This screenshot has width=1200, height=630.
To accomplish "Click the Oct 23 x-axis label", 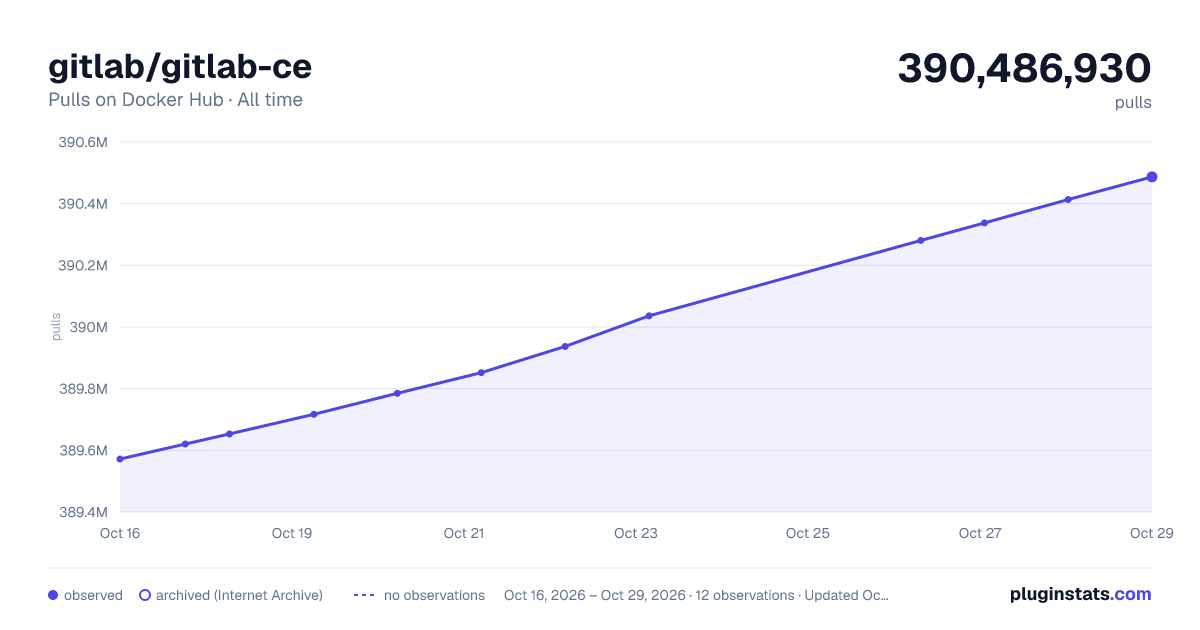I will point(636,533).
